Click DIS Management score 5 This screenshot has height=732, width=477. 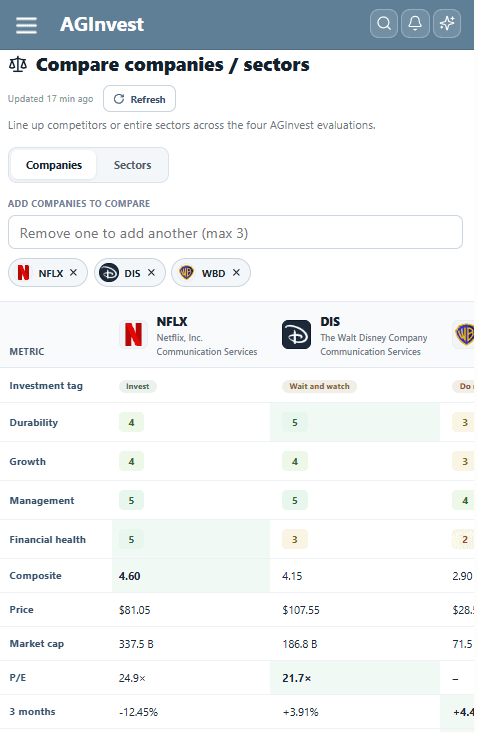(x=295, y=500)
